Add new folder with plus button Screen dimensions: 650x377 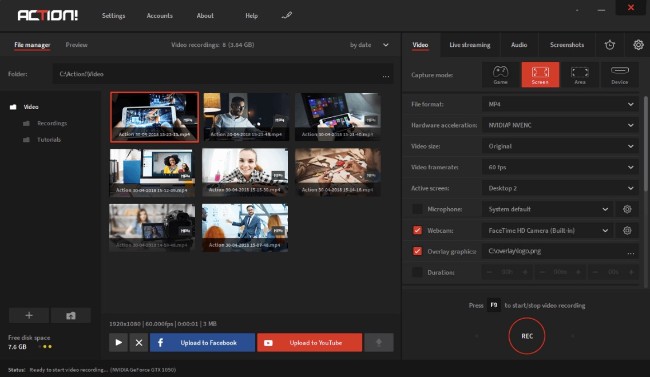(29, 315)
